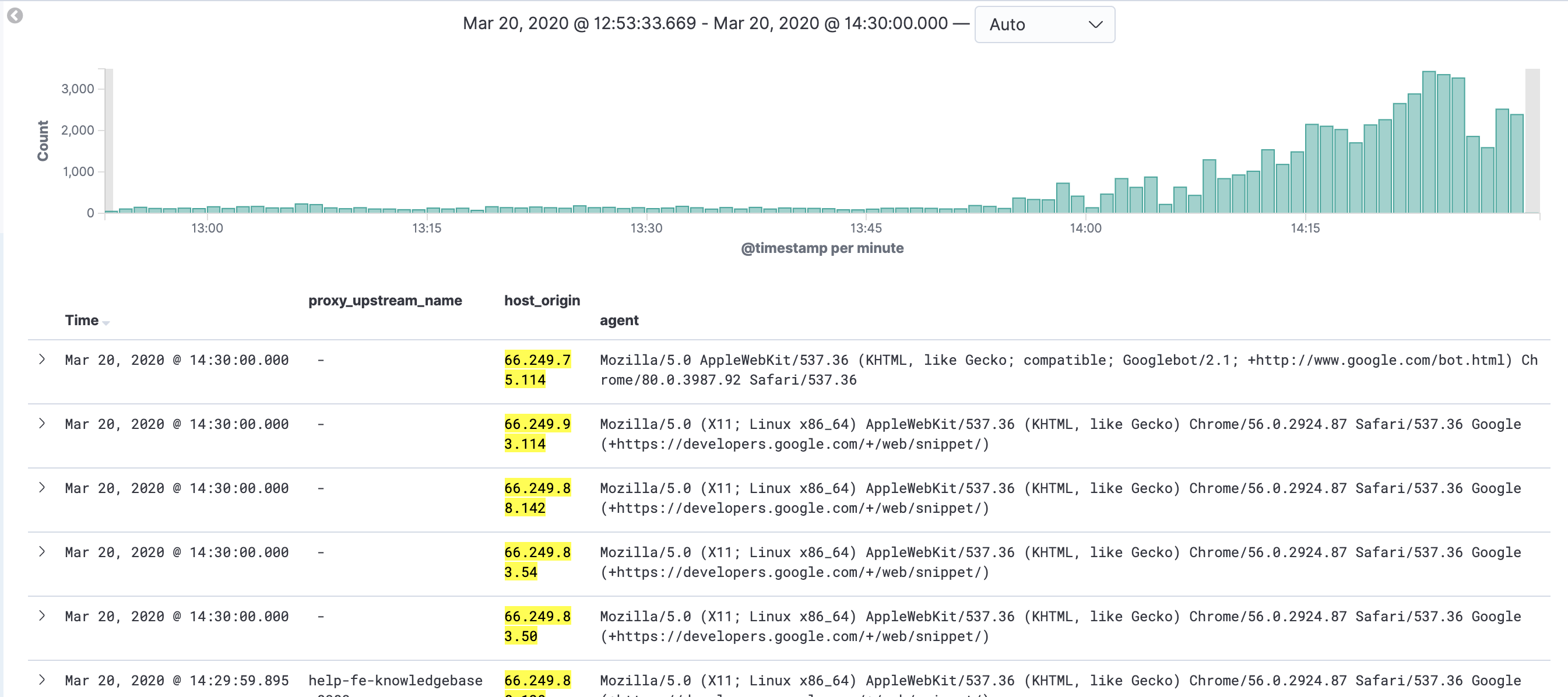Open the Auto interval dropdown
Image resolution: width=1568 pixels, height=697 pixels.
[1045, 24]
